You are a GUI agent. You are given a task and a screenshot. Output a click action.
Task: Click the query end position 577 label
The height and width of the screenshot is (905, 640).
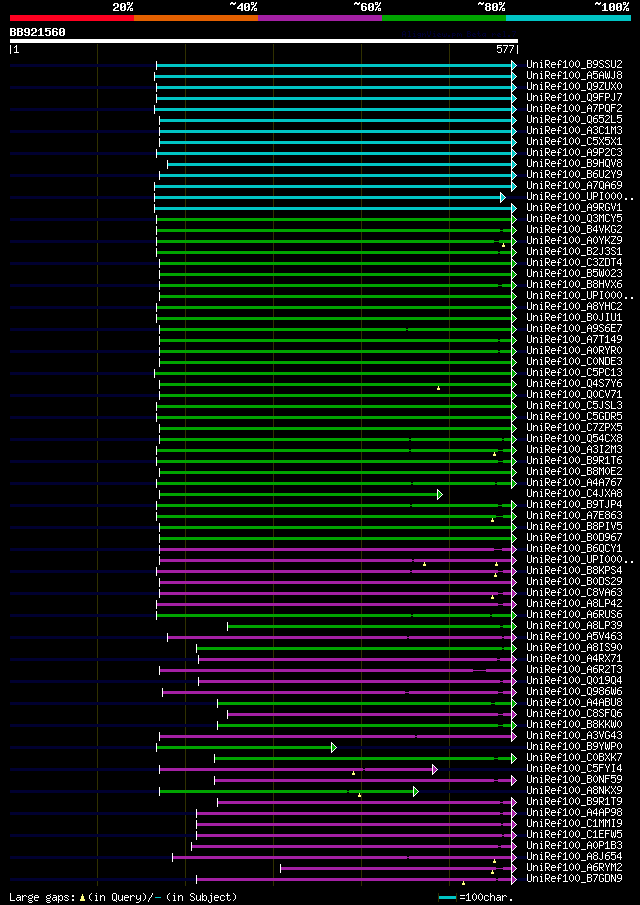pyautogui.click(x=506, y=50)
